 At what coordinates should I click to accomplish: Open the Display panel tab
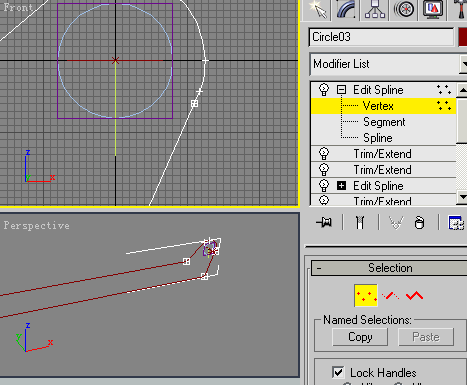[x=433, y=10]
